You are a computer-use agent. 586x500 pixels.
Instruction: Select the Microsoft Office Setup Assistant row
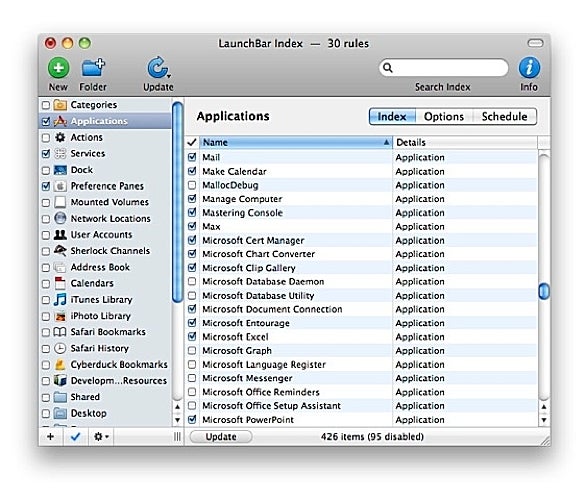pos(361,406)
